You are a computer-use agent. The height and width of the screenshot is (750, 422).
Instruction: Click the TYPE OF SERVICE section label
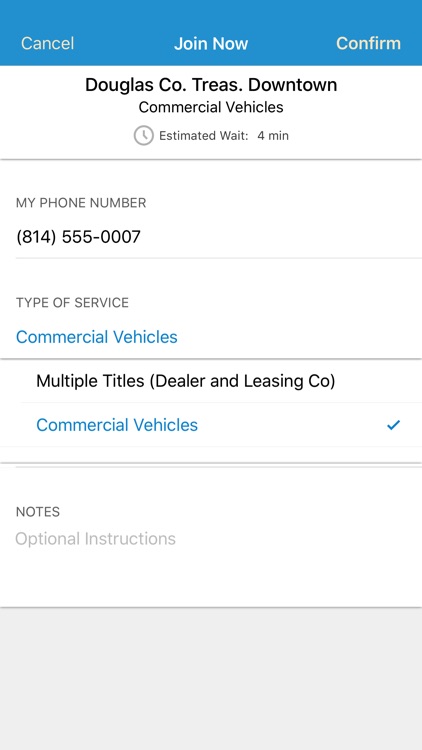[72, 303]
